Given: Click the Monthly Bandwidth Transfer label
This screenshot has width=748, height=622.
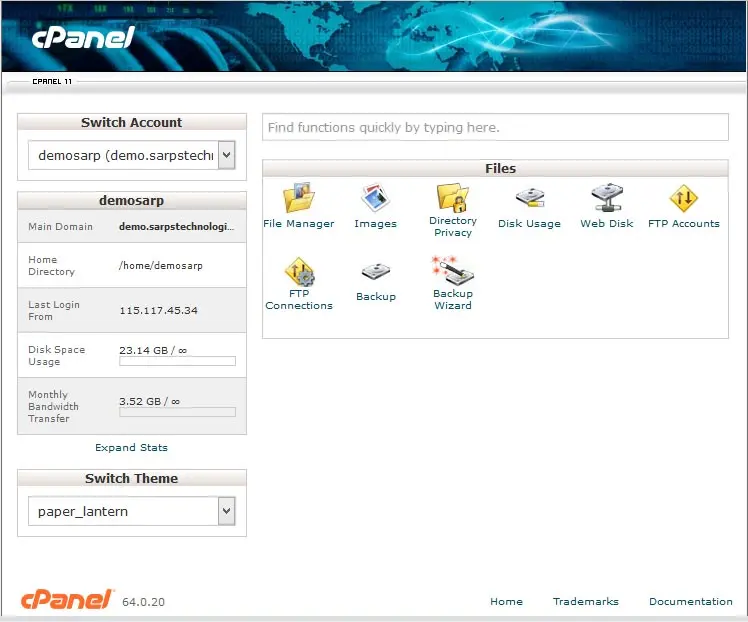Looking at the screenshot, I should tap(53, 406).
